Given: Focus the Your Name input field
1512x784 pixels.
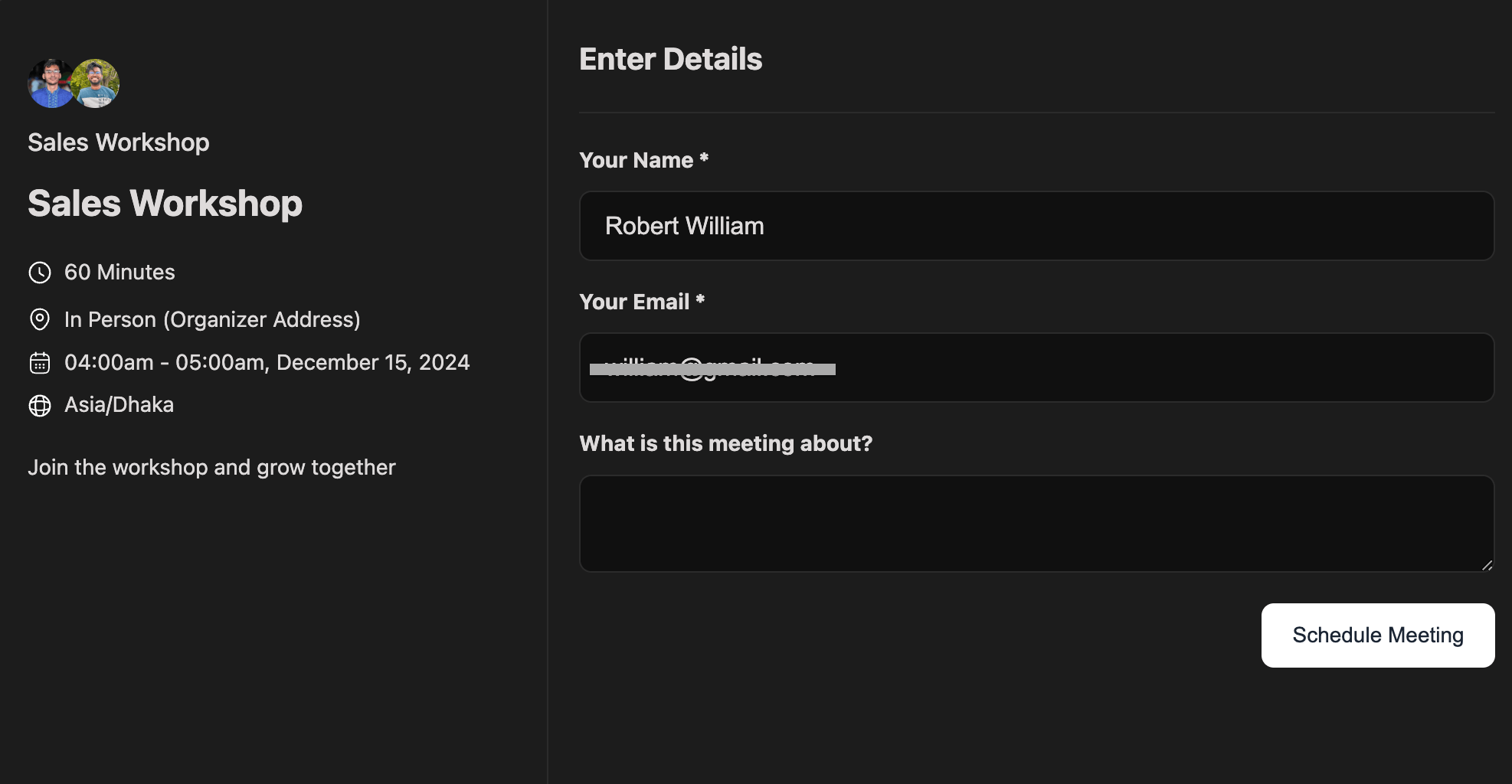Looking at the screenshot, I should tap(1036, 226).
